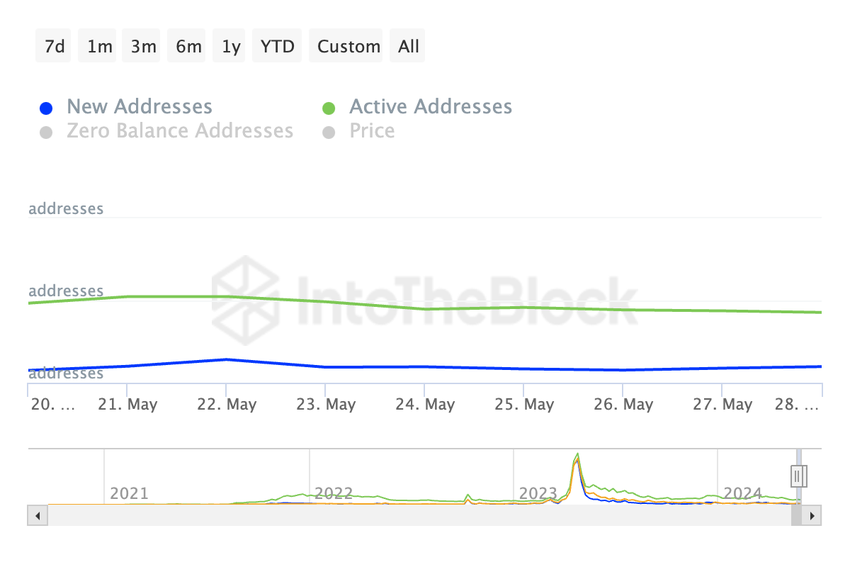The image size is (850, 567).
Task: Click the 22. May point on blue line
Action: click(227, 359)
